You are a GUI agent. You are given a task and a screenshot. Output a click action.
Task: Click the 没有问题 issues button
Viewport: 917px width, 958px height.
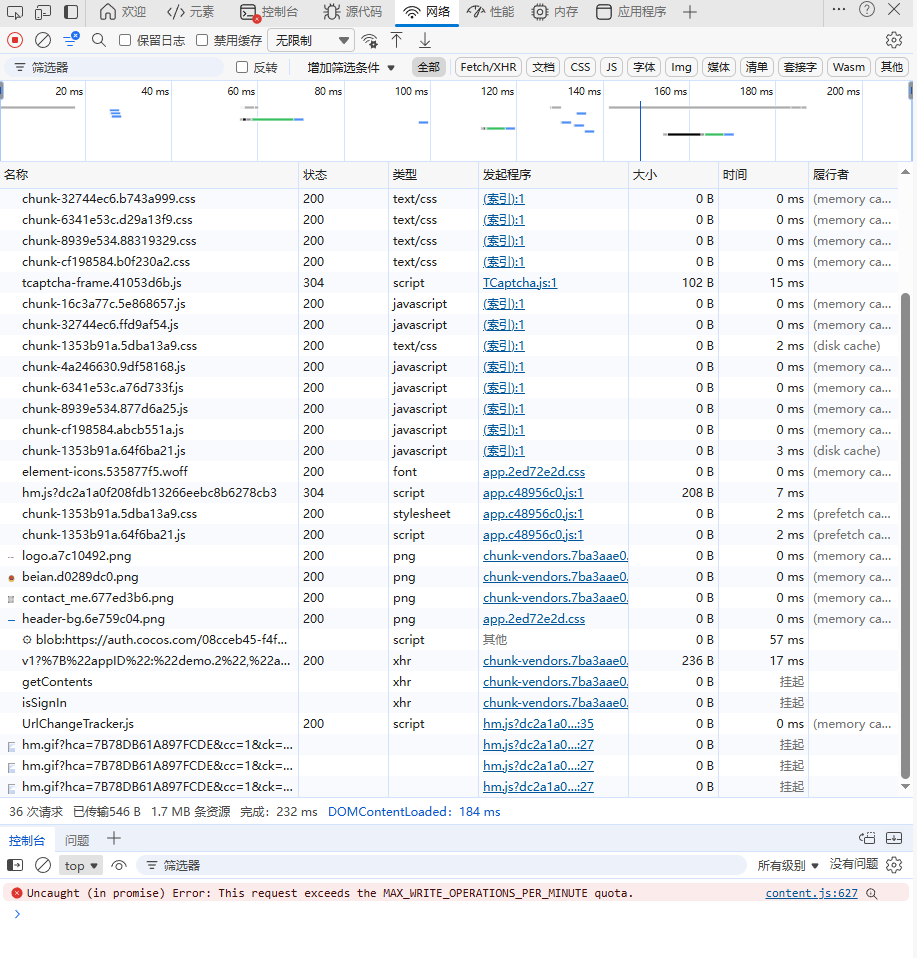853,864
